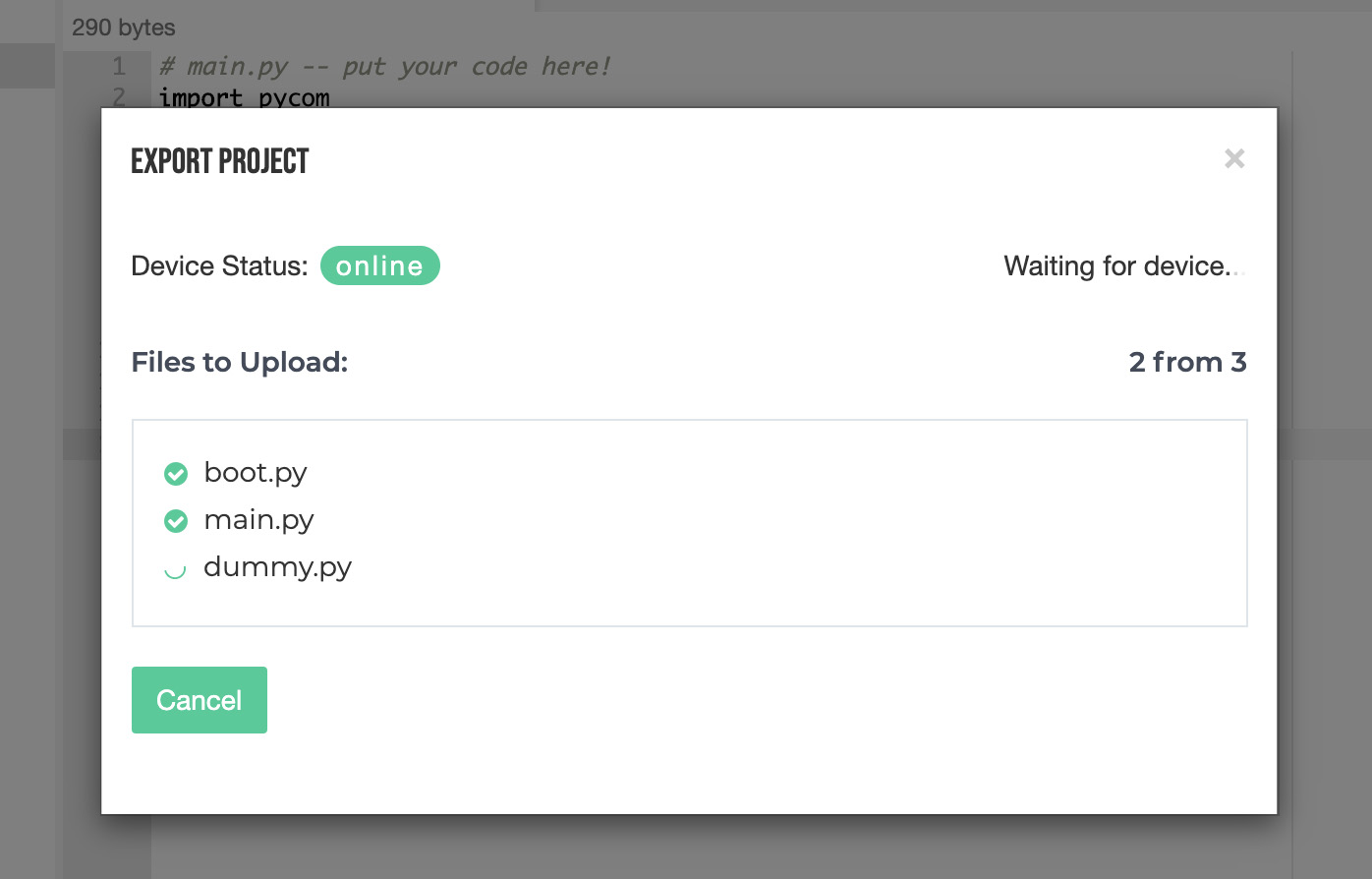
Task: Click the Device Status label
Action: (219, 265)
